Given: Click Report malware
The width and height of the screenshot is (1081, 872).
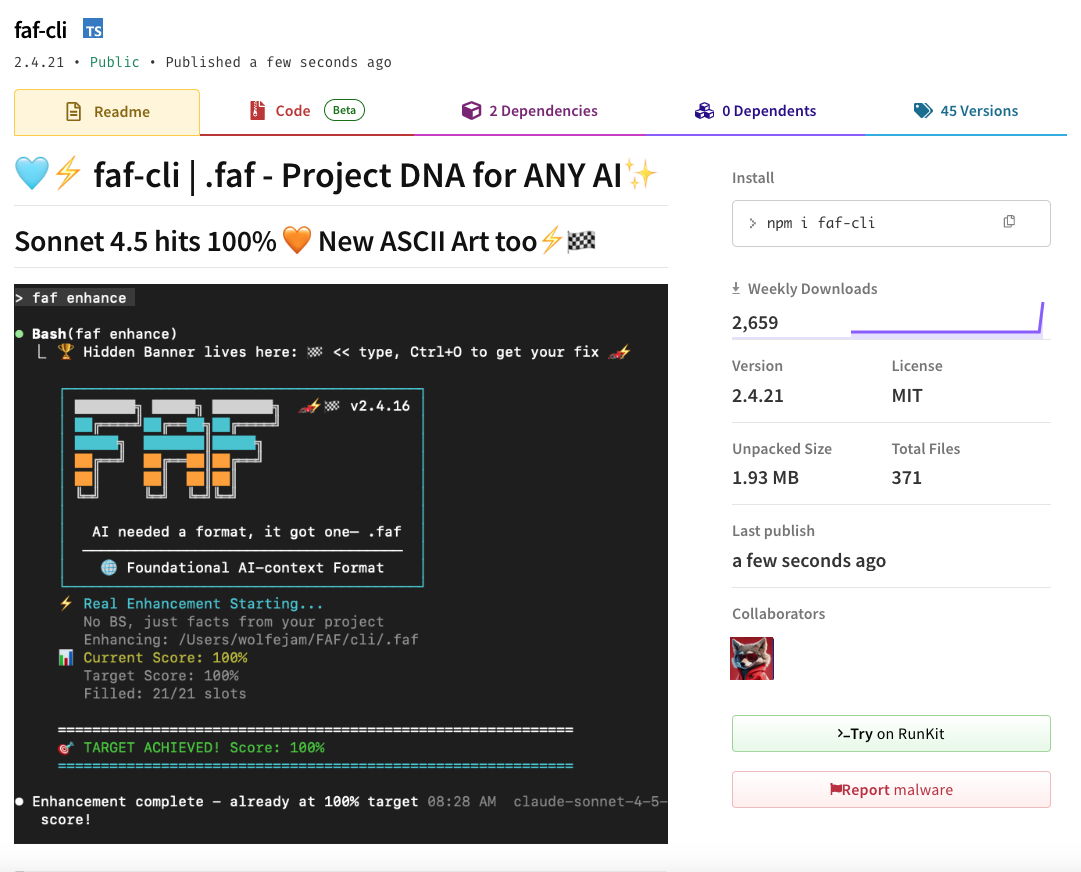Looking at the screenshot, I should tap(890, 790).
